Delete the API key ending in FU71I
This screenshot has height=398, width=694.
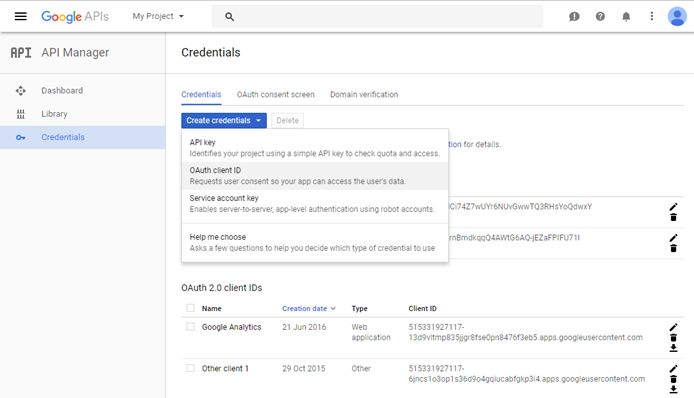[x=673, y=248]
